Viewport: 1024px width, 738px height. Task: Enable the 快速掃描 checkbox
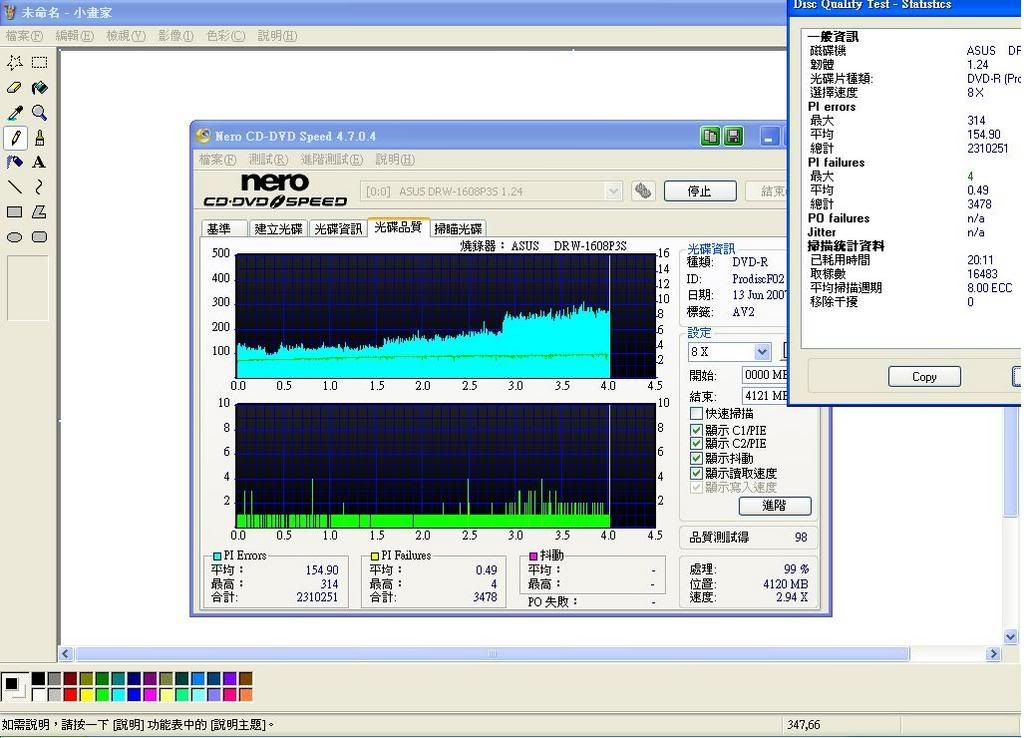pyautogui.click(x=696, y=413)
